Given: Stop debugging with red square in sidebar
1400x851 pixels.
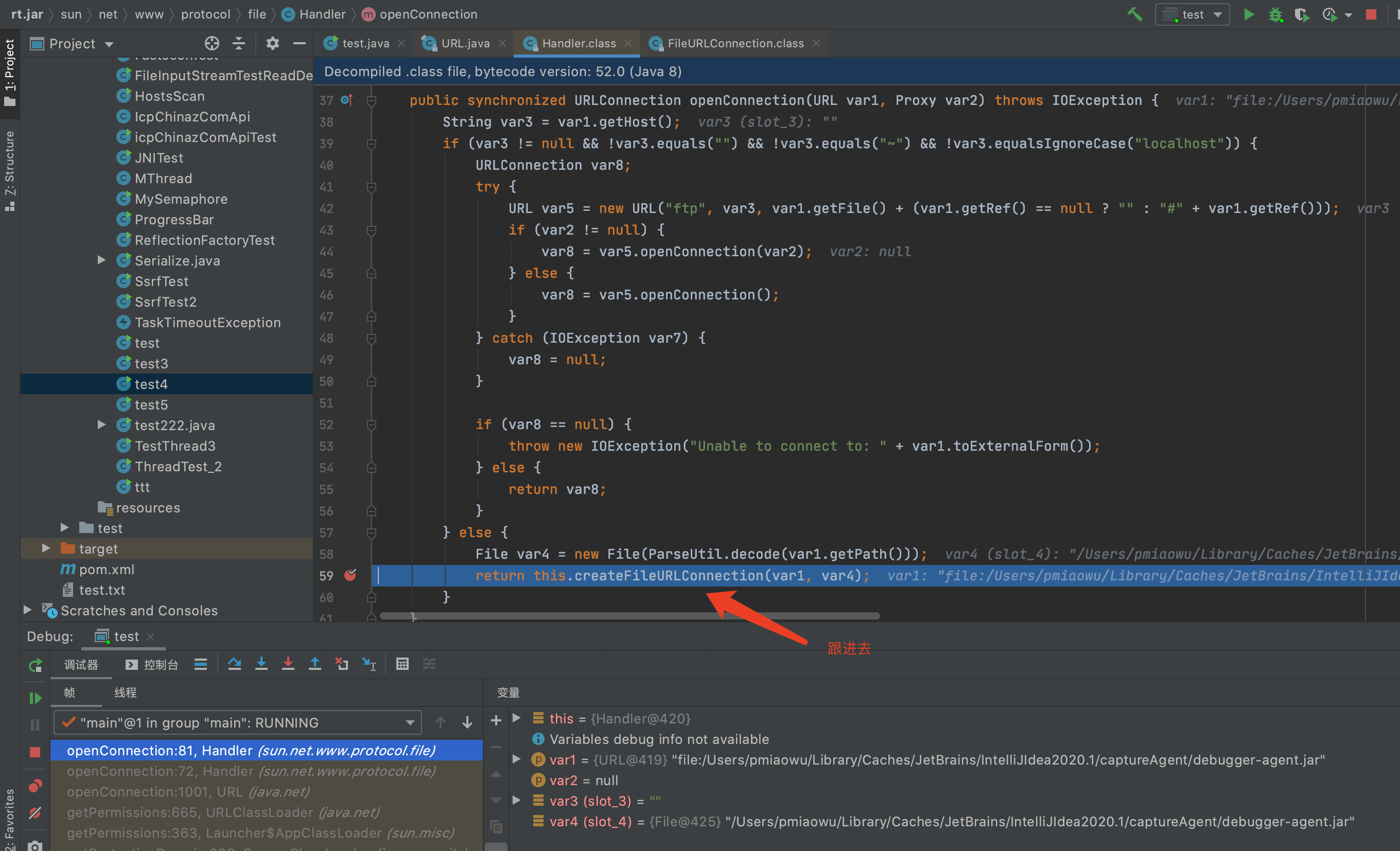Looking at the screenshot, I should click(35, 752).
